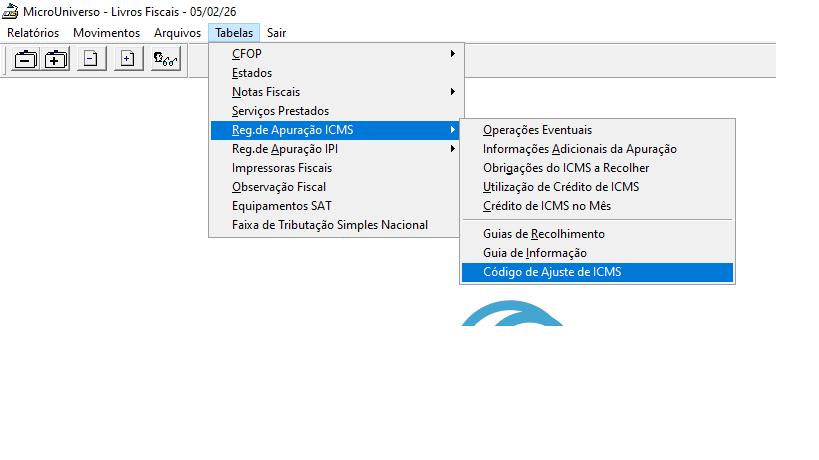Click the face with glasses toolbar icon
Image resolution: width=819 pixels, height=460 pixels.
pos(165,60)
